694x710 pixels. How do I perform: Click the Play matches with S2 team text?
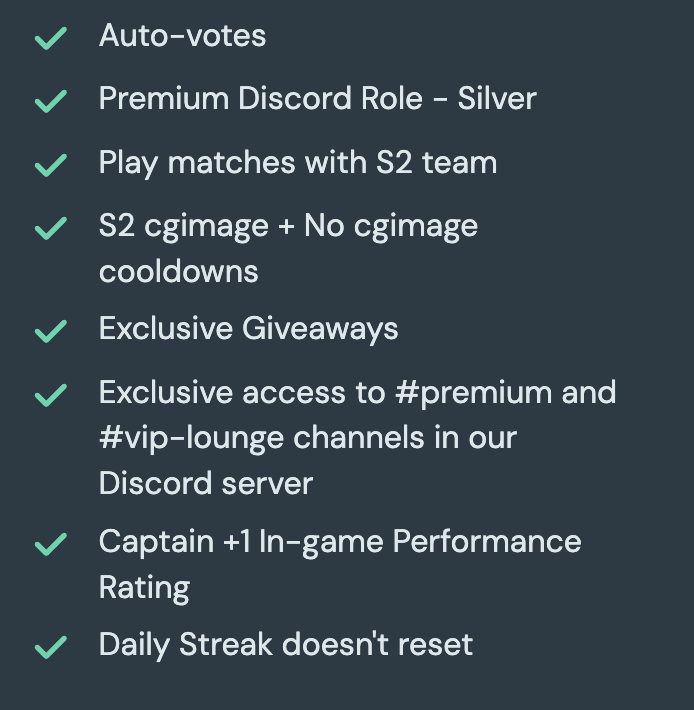click(297, 163)
